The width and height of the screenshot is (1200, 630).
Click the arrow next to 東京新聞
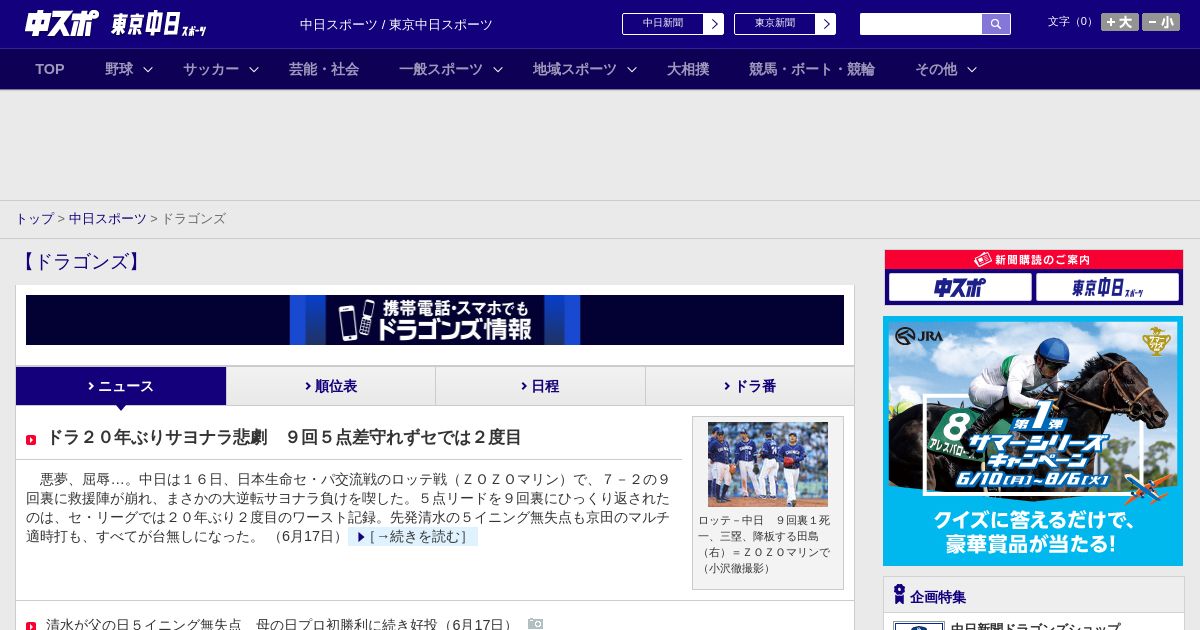[826, 24]
